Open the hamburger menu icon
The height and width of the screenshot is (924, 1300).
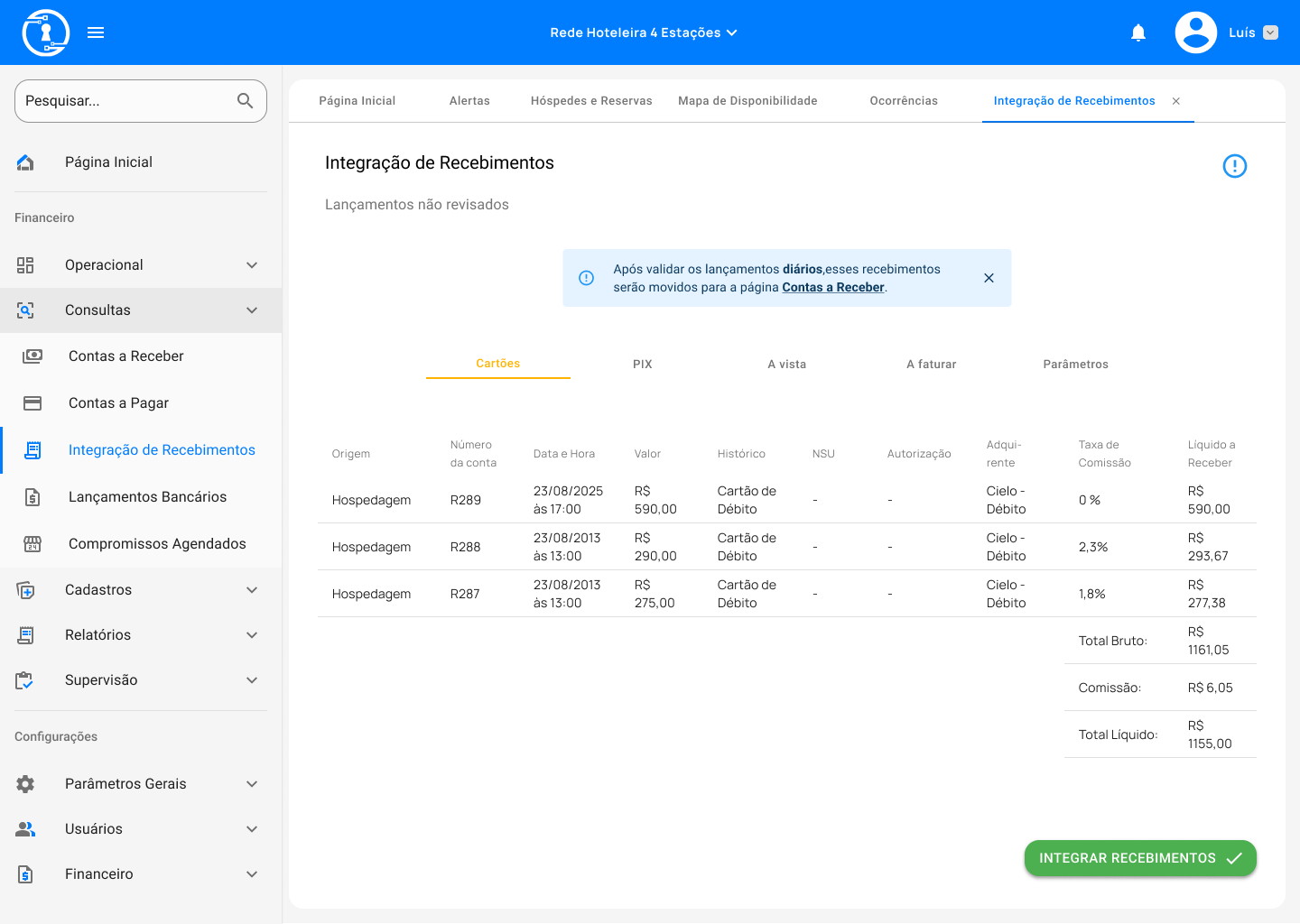[96, 32]
